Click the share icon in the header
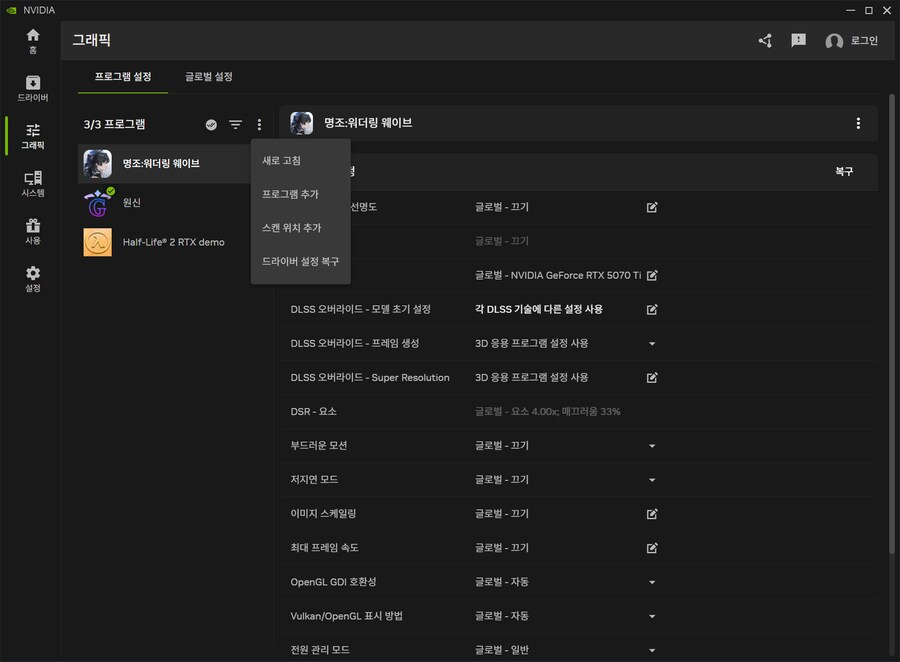Screen dimensions: 900x662 [765, 41]
